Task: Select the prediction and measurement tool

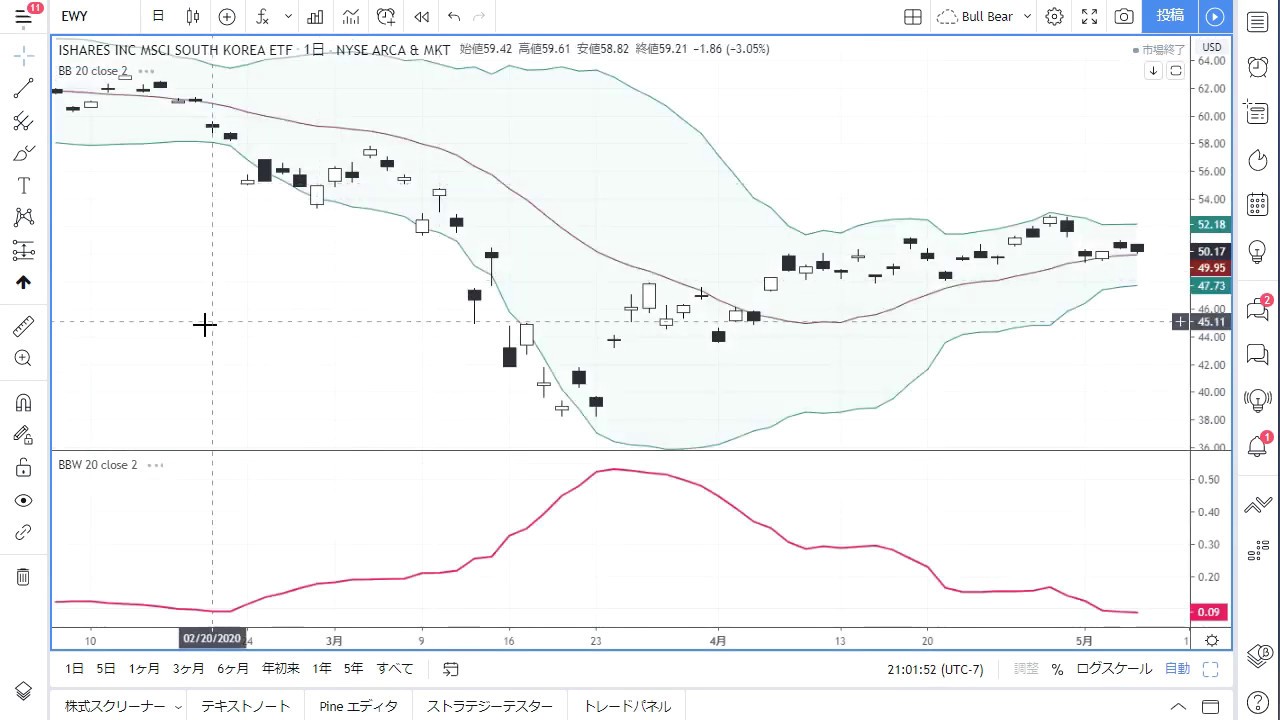Action: coord(23,250)
